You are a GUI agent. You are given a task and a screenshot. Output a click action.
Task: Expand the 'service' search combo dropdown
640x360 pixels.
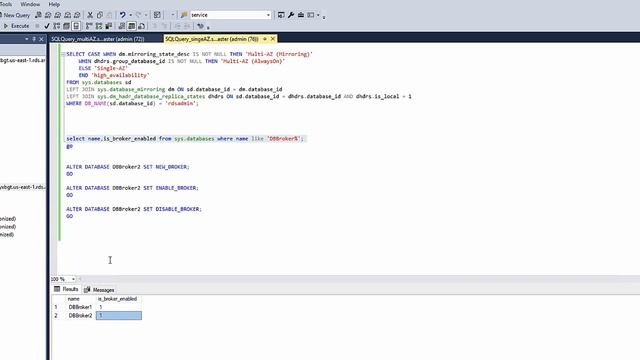(x=268, y=15)
